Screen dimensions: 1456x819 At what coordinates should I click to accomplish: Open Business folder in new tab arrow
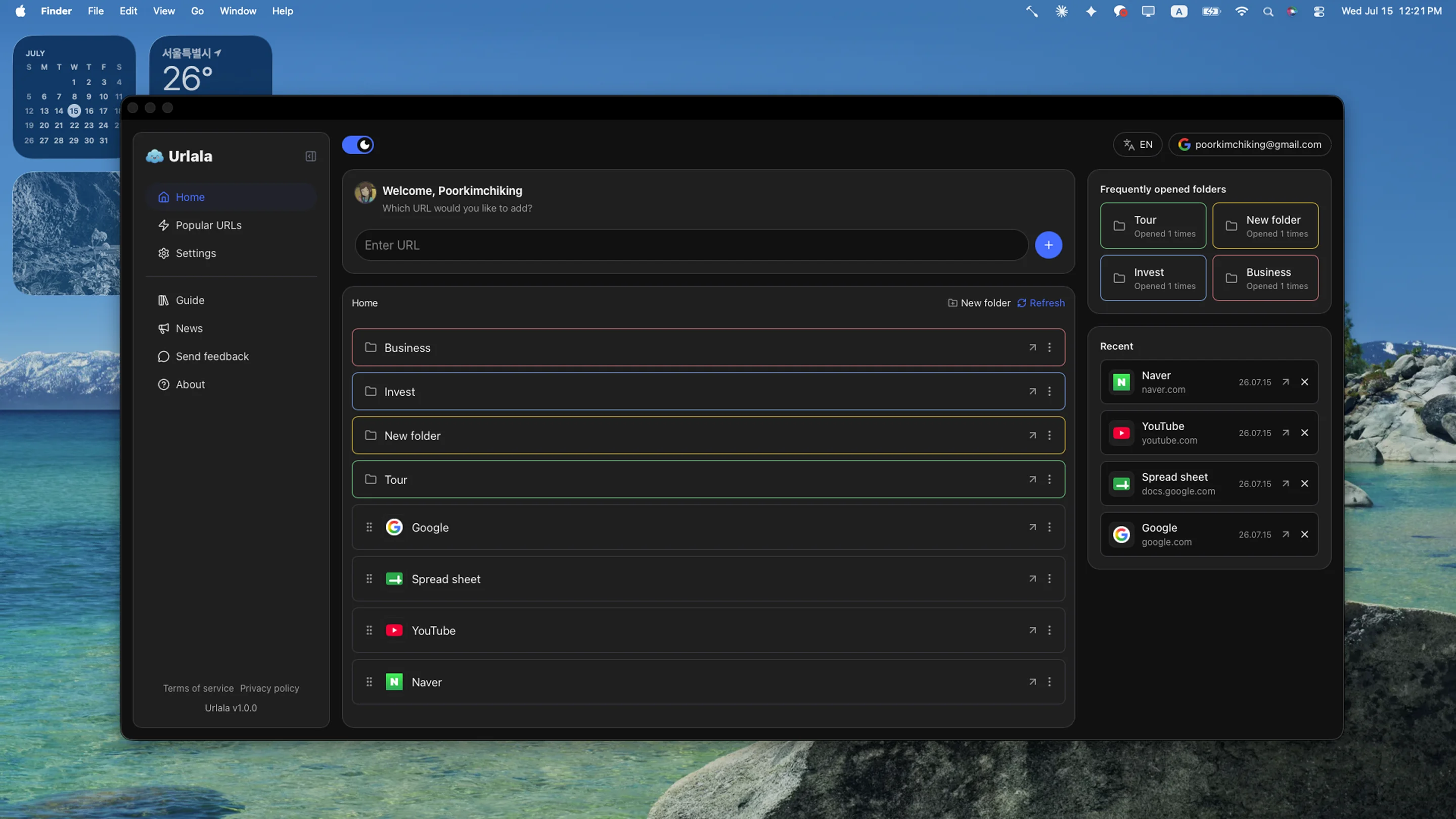(1033, 348)
